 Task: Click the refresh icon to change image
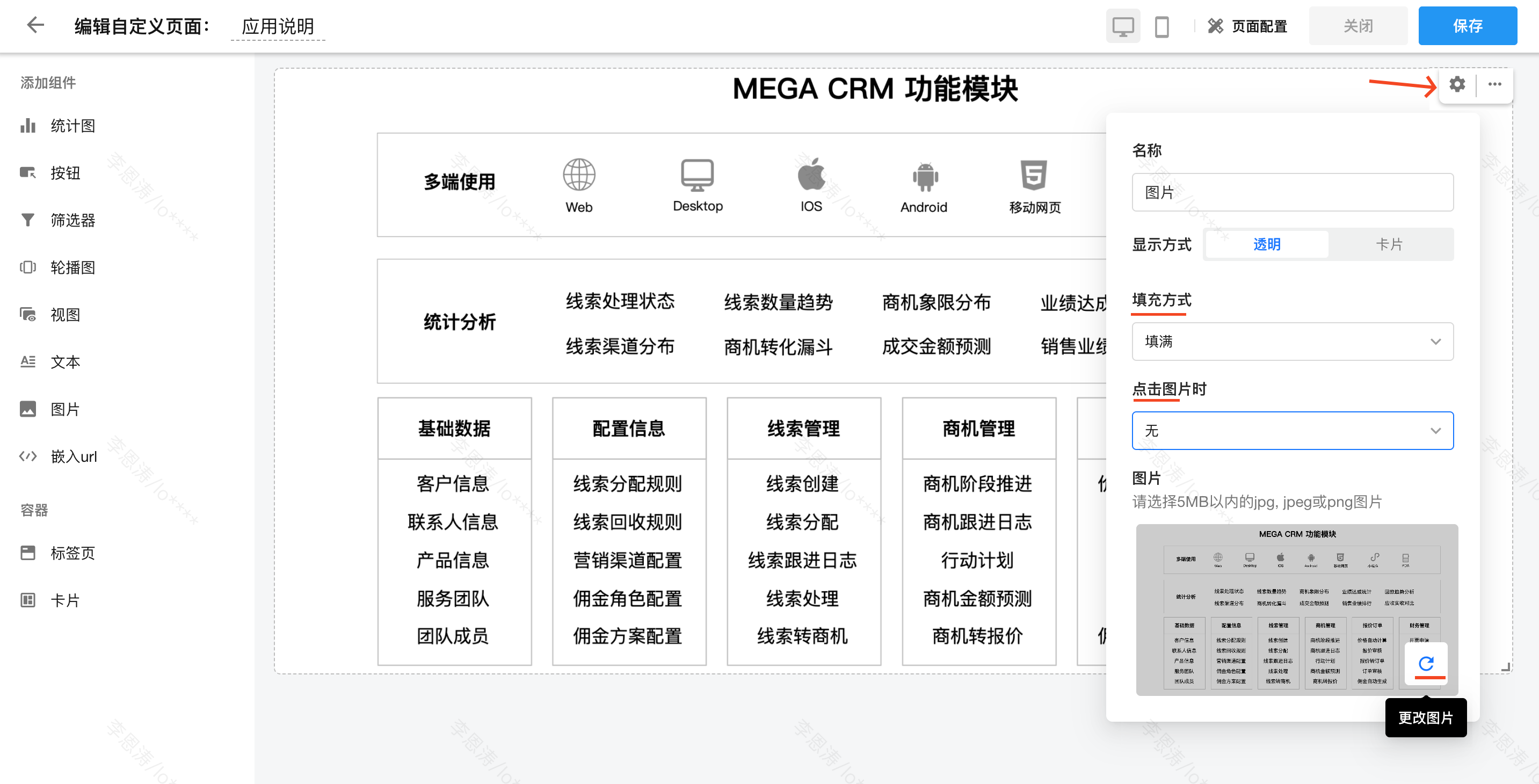pyautogui.click(x=1426, y=663)
